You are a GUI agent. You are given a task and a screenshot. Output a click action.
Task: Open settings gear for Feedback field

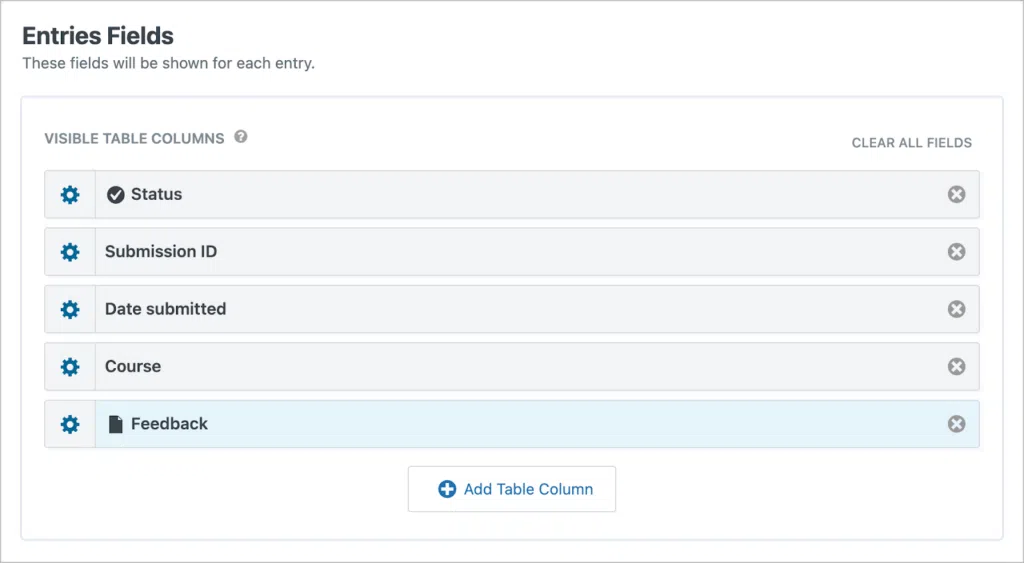pyautogui.click(x=70, y=425)
